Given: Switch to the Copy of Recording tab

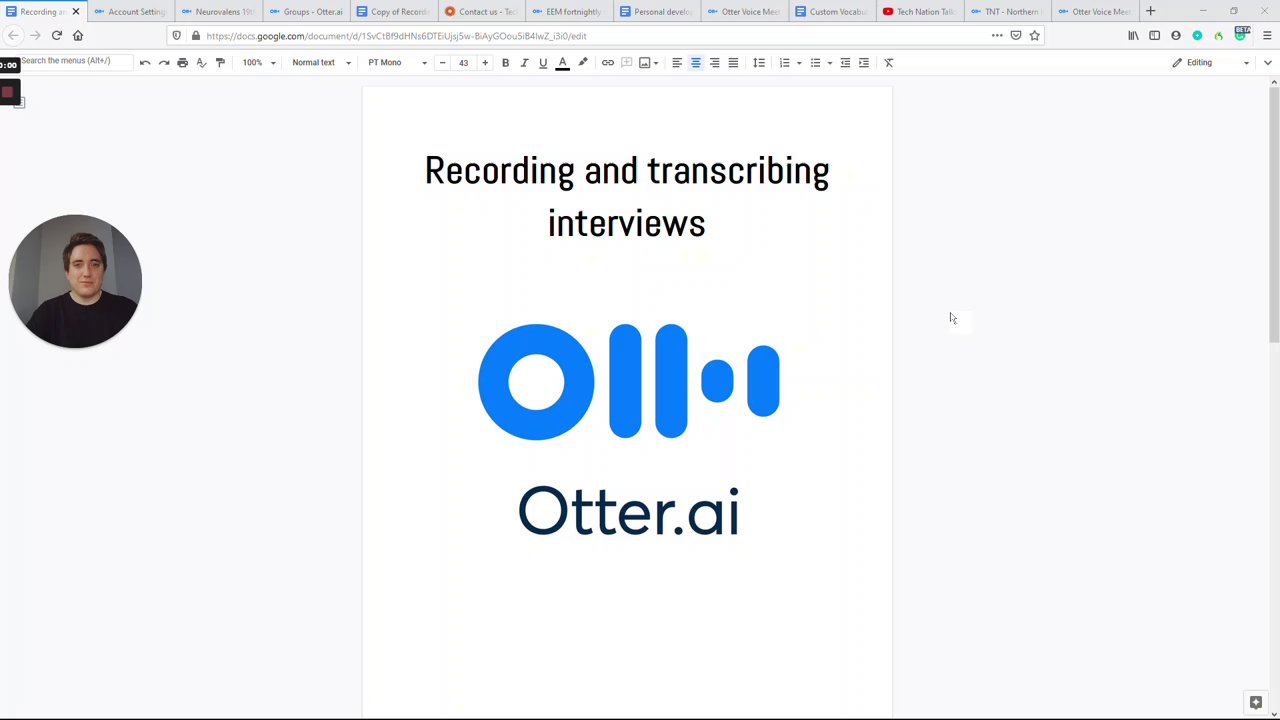Looking at the screenshot, I should 393,11.
